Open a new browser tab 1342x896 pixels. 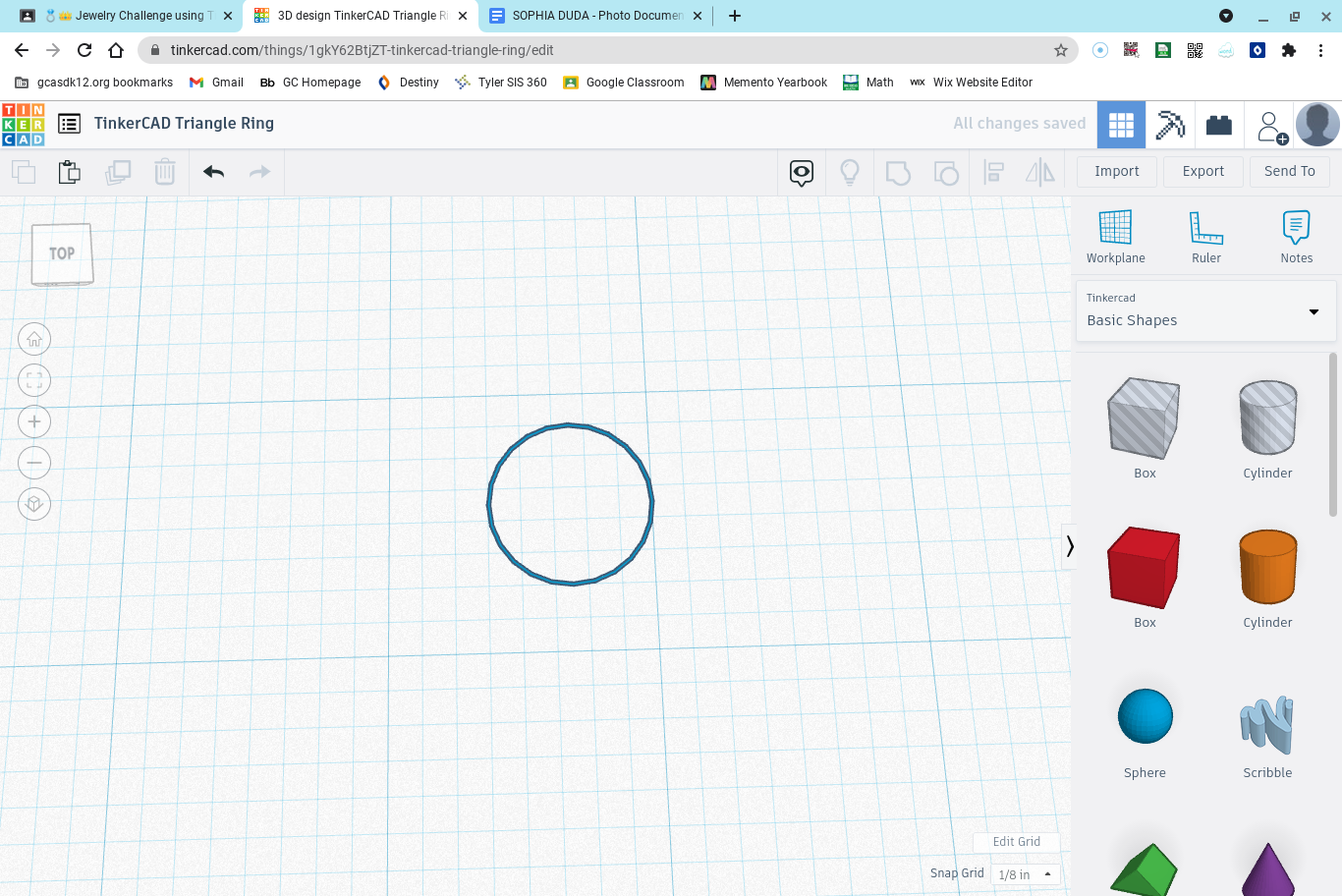[735, 16]
